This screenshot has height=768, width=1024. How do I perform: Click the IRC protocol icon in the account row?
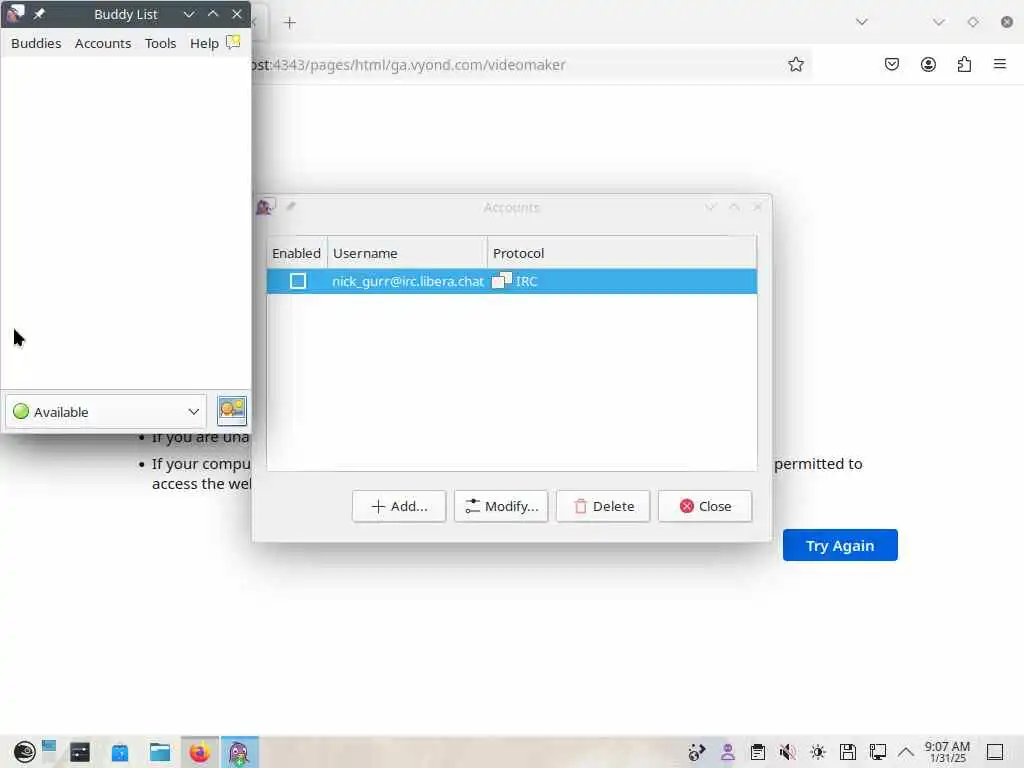point(502,280)
